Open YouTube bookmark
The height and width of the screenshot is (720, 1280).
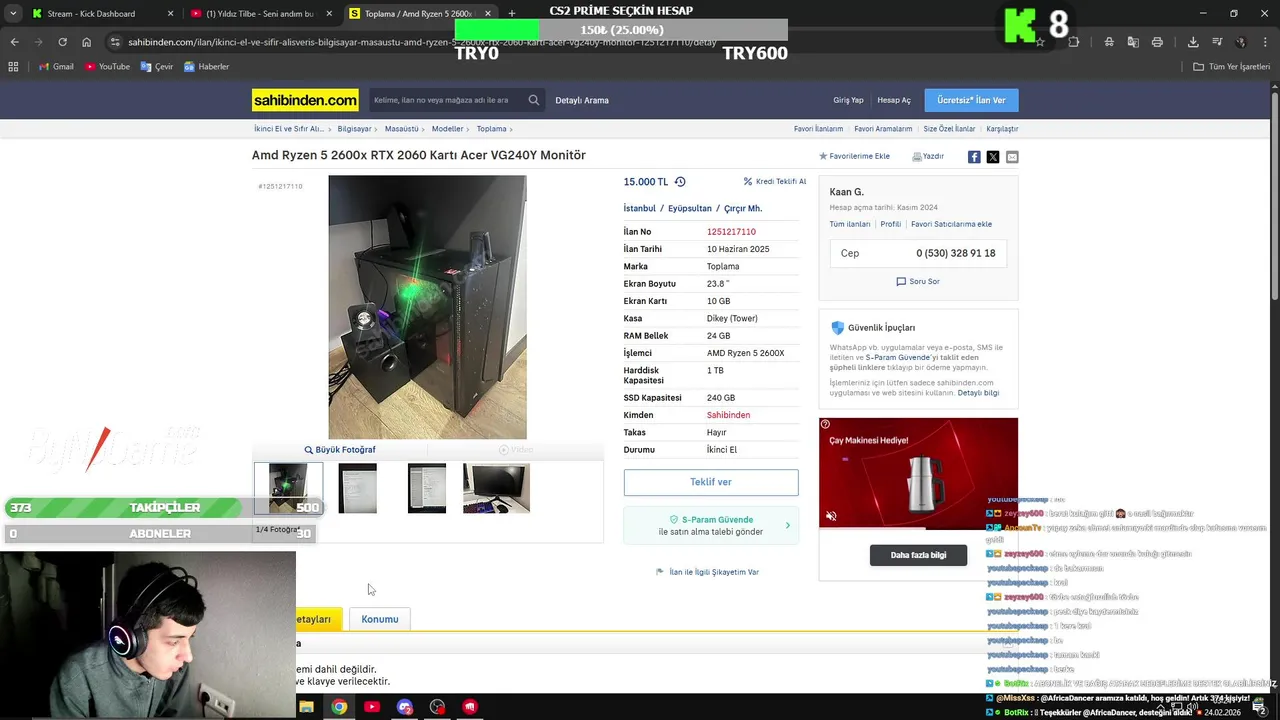click(108, 67)
